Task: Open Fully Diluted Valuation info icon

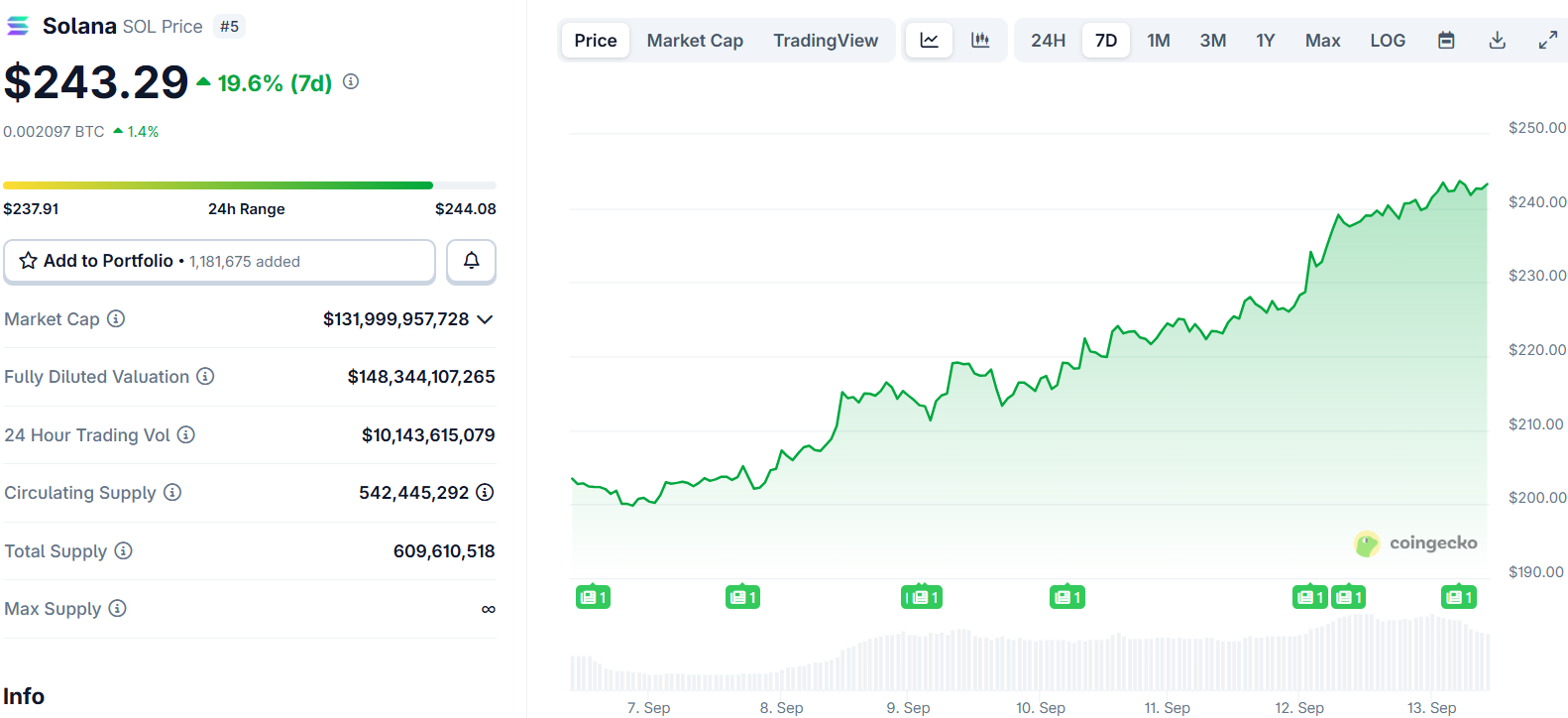Action: click(x=205, y=376)
